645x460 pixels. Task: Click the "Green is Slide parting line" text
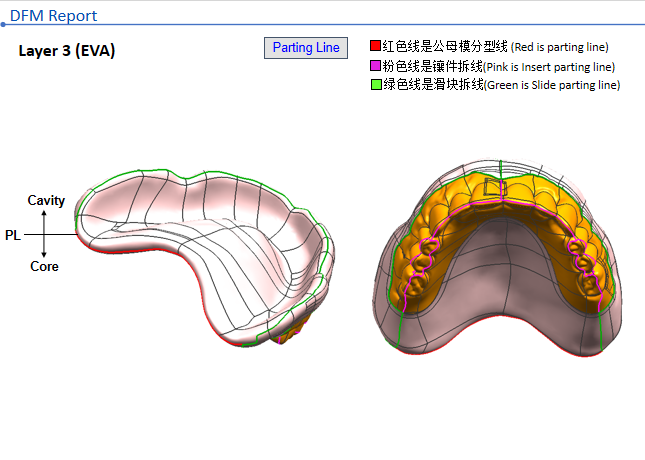(552, 85)
